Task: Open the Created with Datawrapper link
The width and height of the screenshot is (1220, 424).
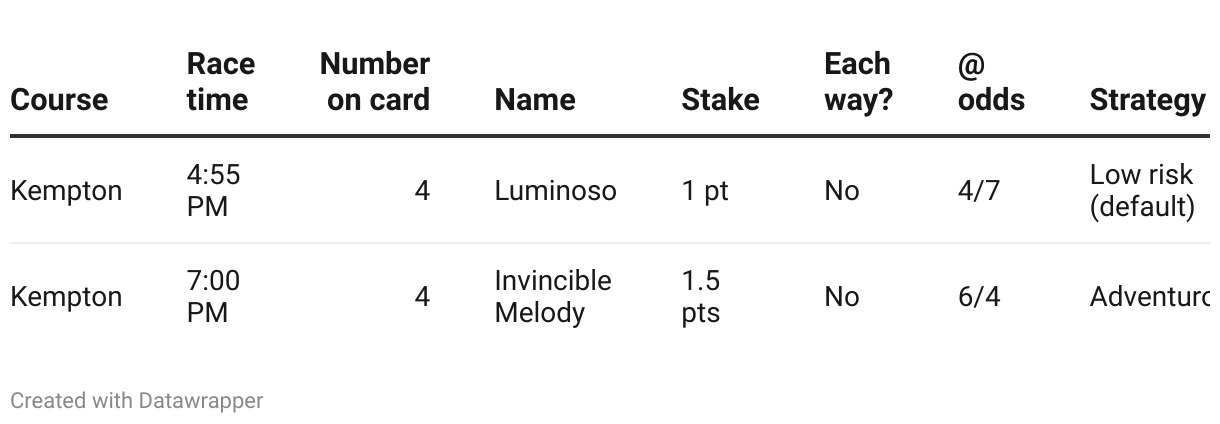Action: (137, 401)
